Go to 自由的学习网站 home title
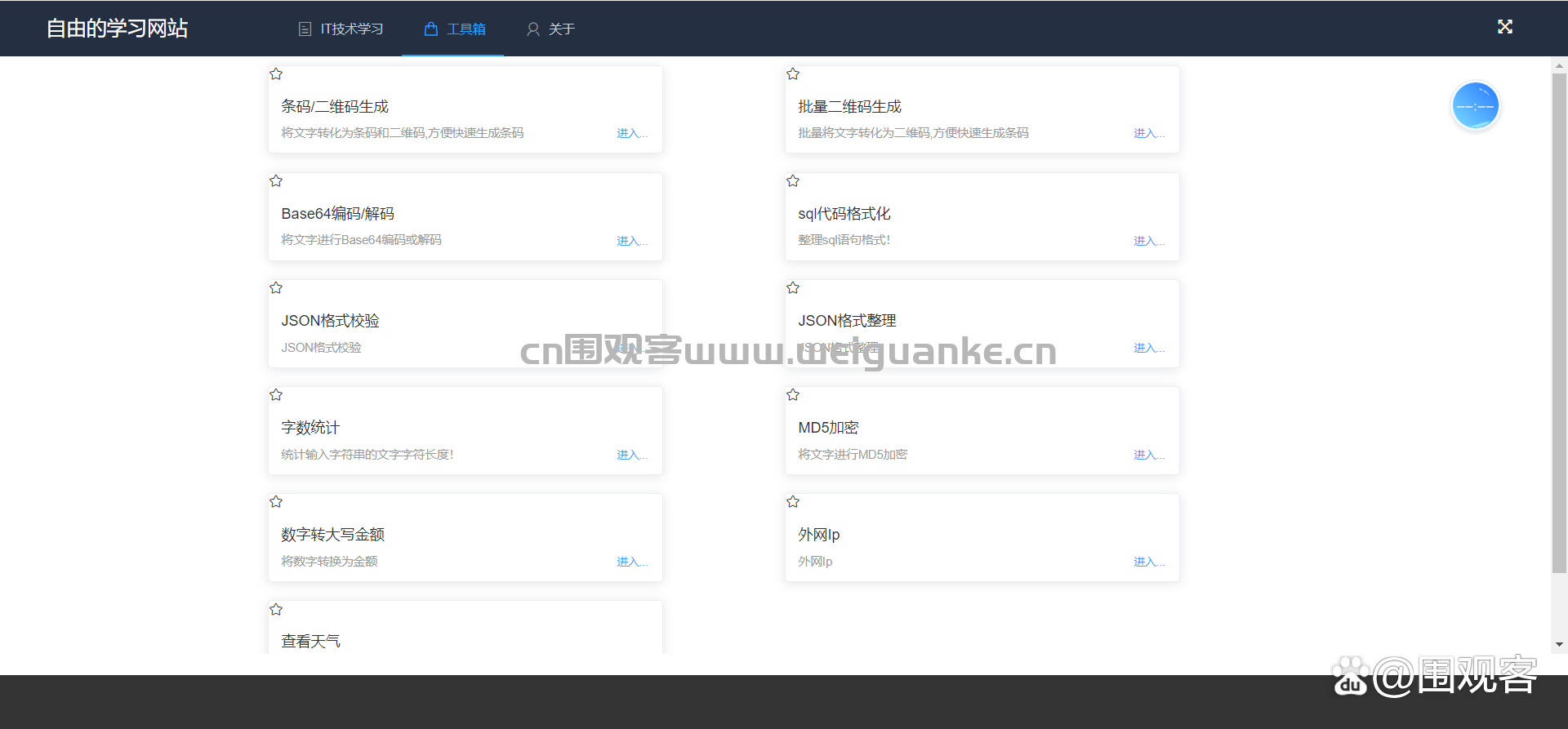 tap(117, 29)
